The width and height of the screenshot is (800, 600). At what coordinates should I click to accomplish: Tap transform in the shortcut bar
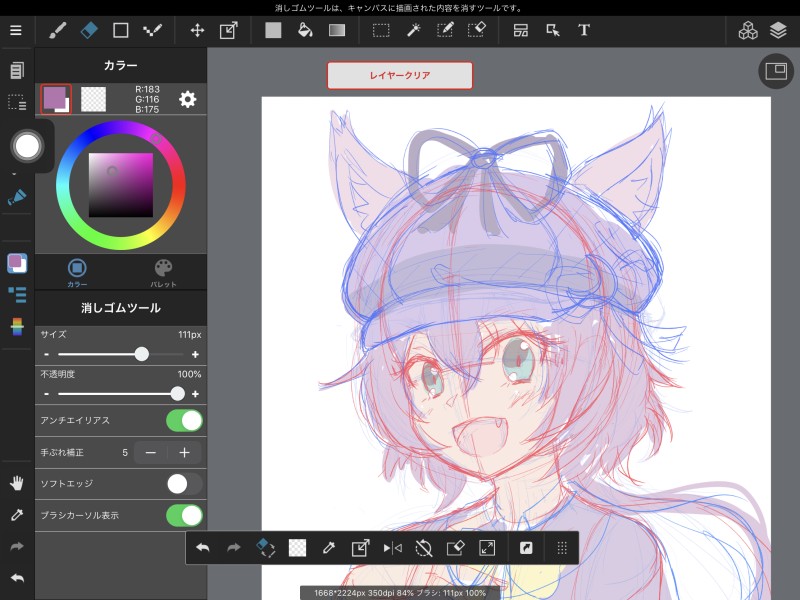(360, 548)
